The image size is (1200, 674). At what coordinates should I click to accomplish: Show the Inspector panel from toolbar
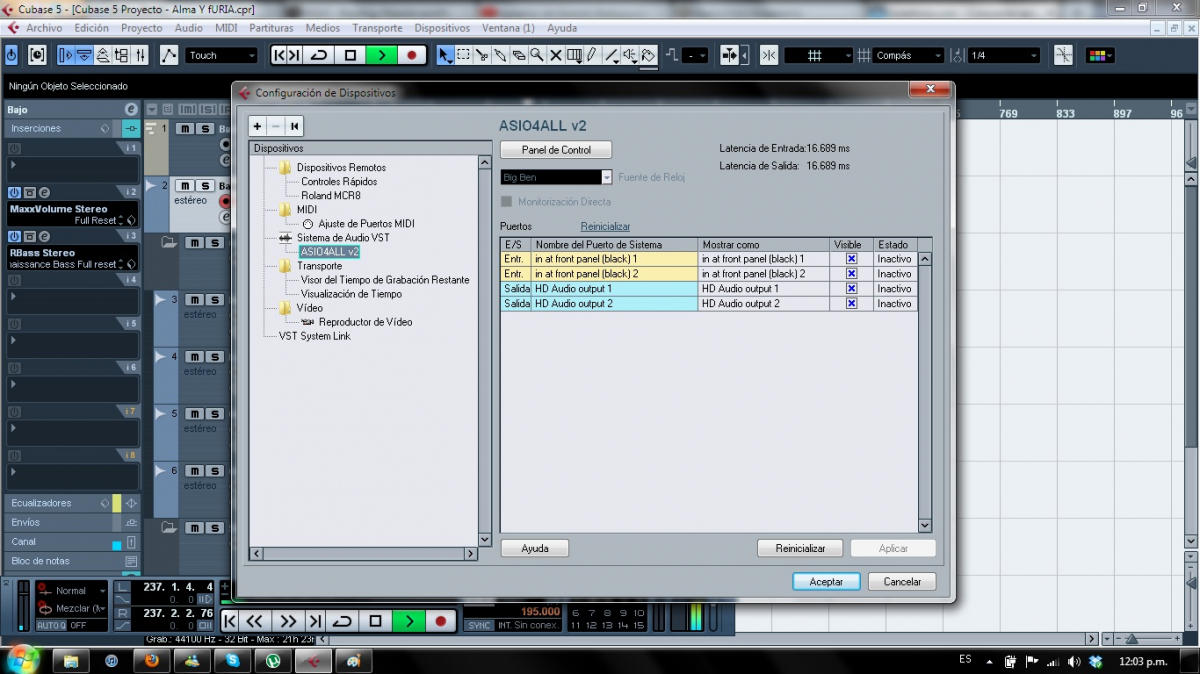pos(66,55)
